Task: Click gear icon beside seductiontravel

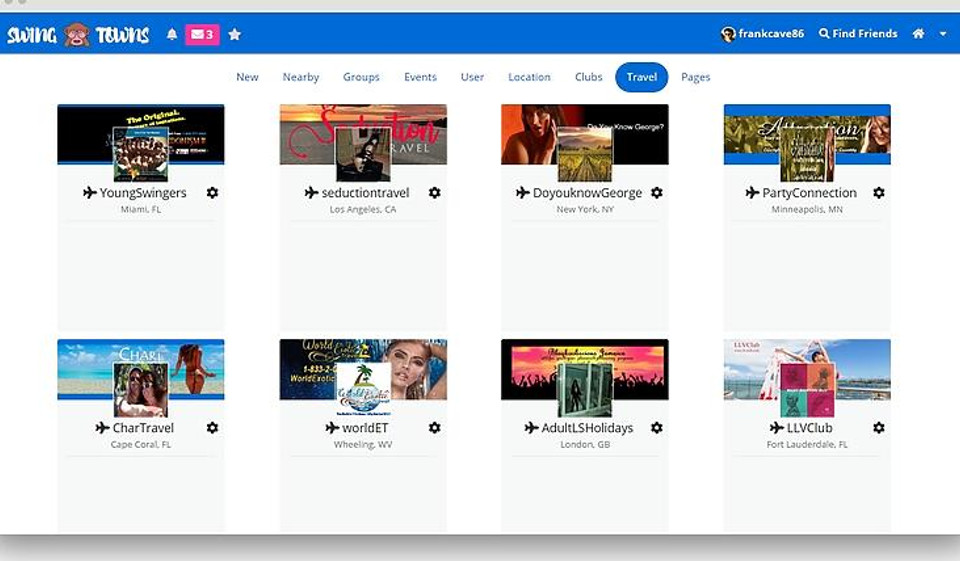Action: [x=434, y=193]
